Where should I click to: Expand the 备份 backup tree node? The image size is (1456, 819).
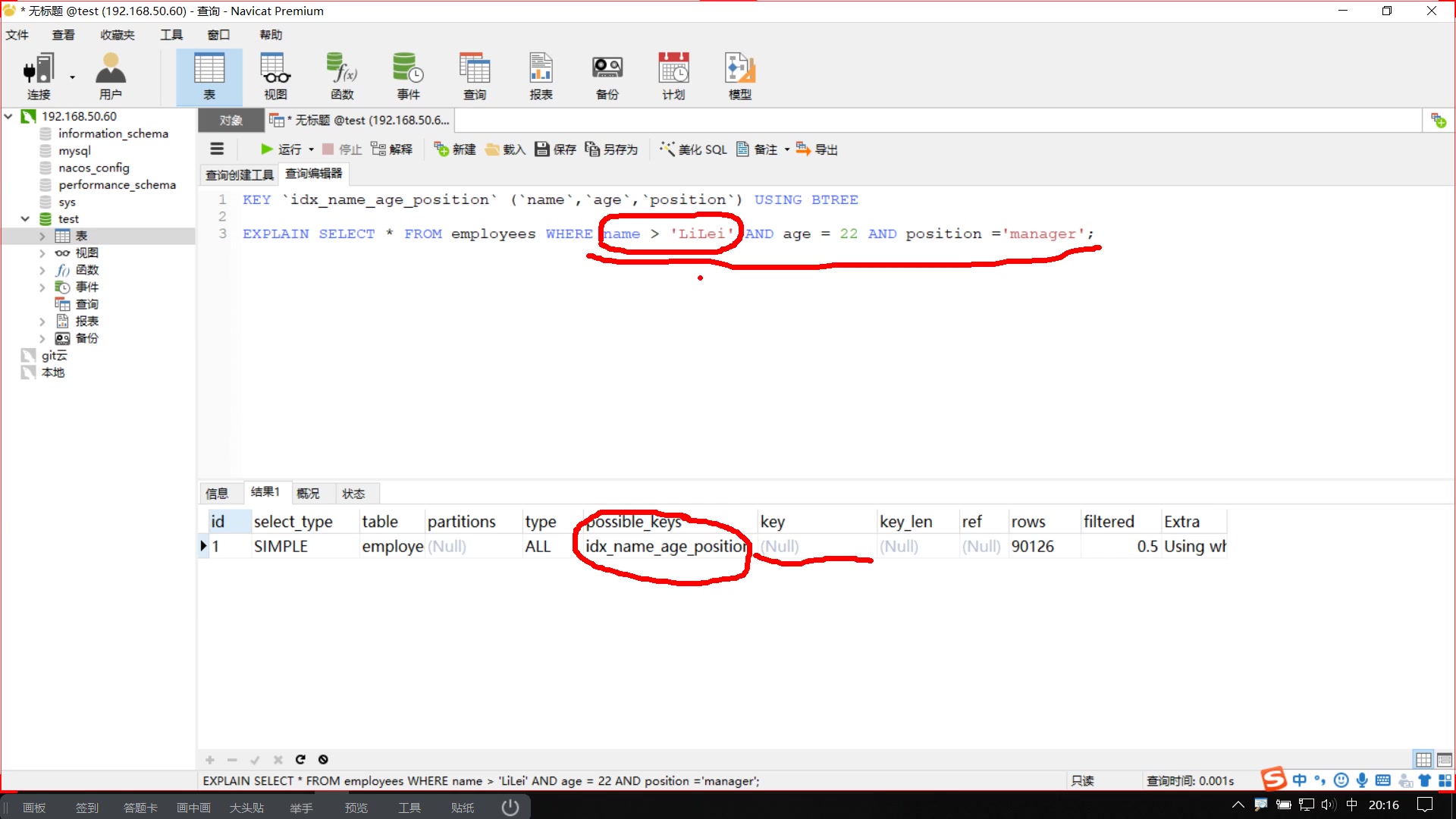point(42,338)
